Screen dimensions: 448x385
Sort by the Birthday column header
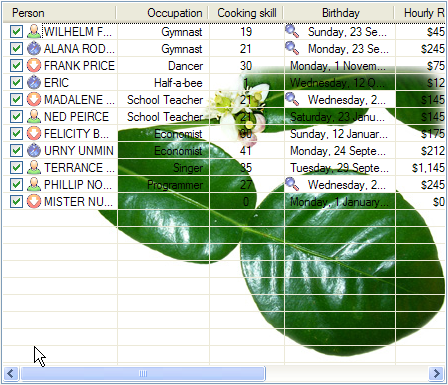pos(339,13)
